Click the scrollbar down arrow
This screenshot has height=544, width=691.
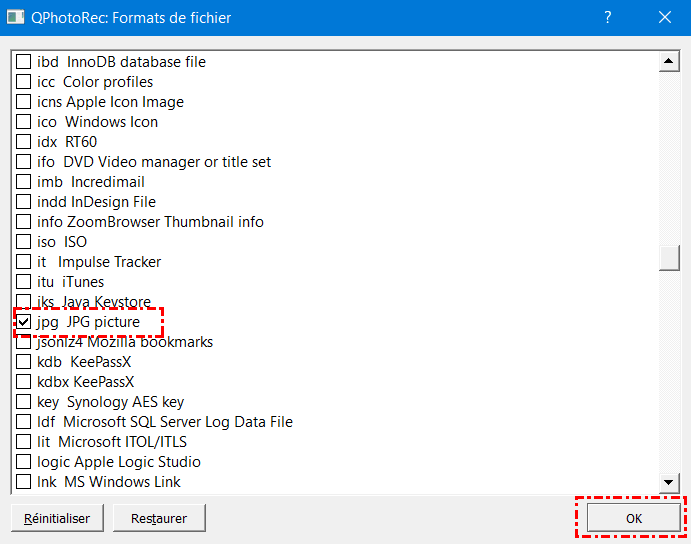coord(670,483)
